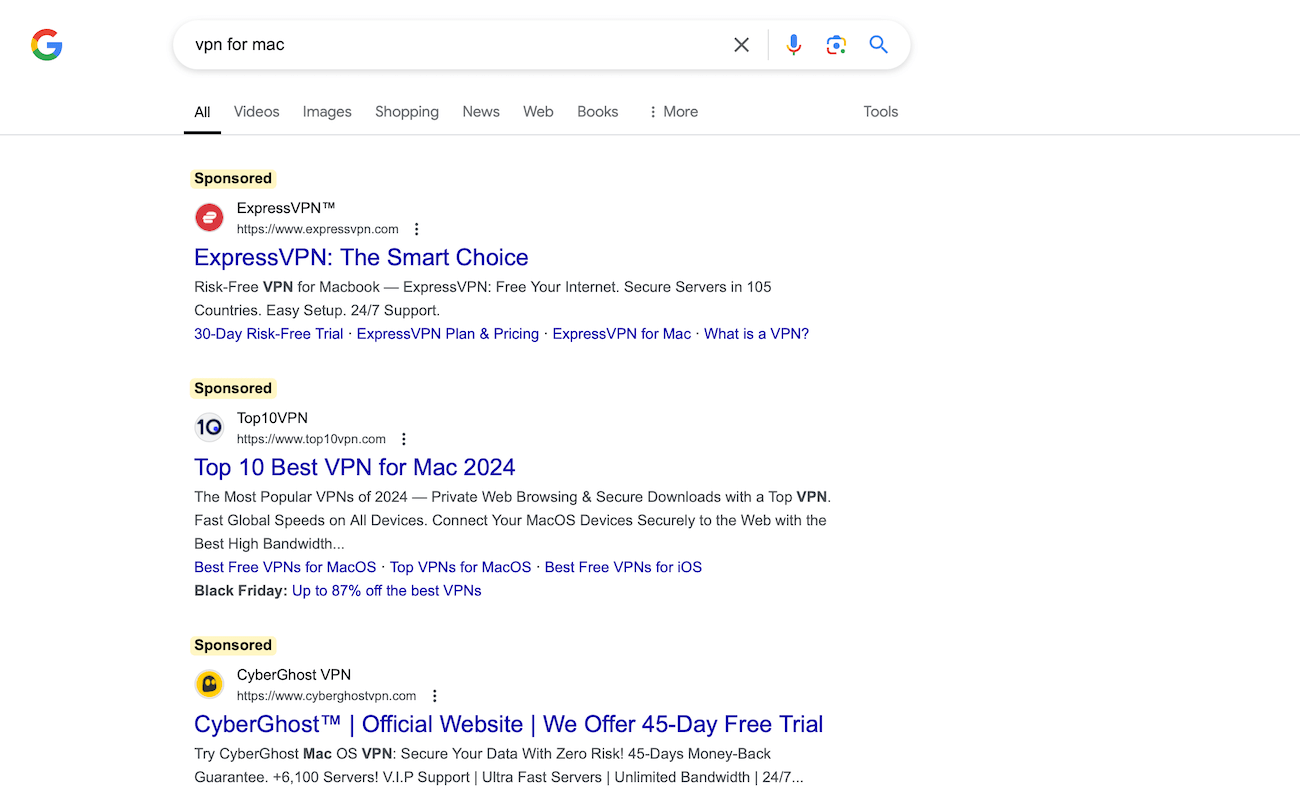1300x811 pixels.
Task: Start voice search with microphone icon
Action: pyautogui.click(x=794, y=45)
